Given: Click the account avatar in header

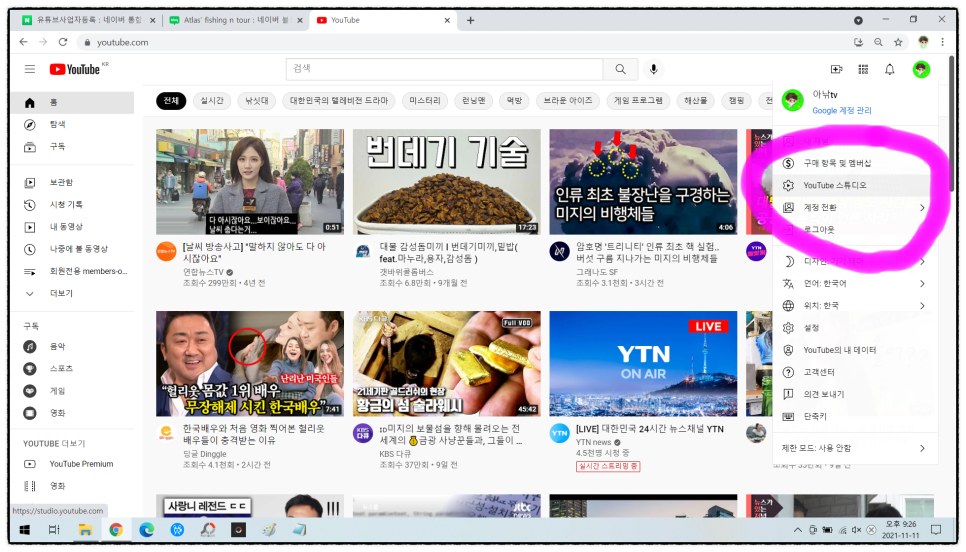Looking at the screenshot, I should click(921, 70).
